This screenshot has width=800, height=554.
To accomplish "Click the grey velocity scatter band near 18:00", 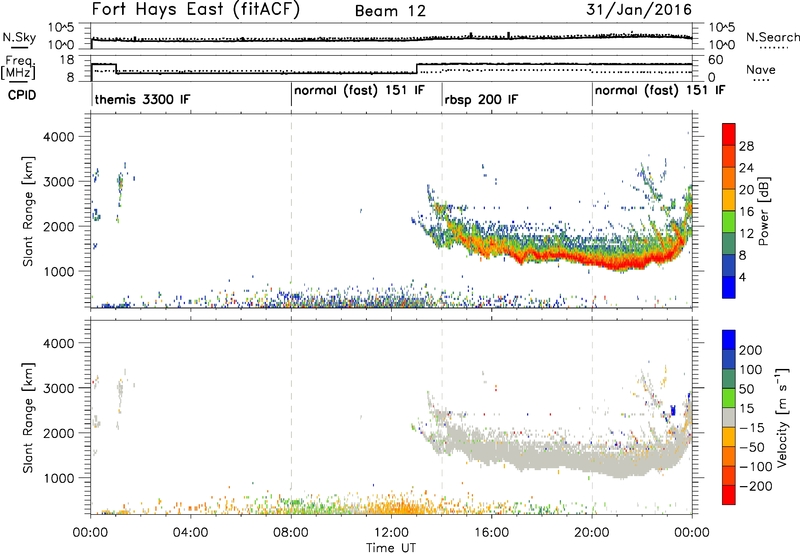I will point(542,454).
